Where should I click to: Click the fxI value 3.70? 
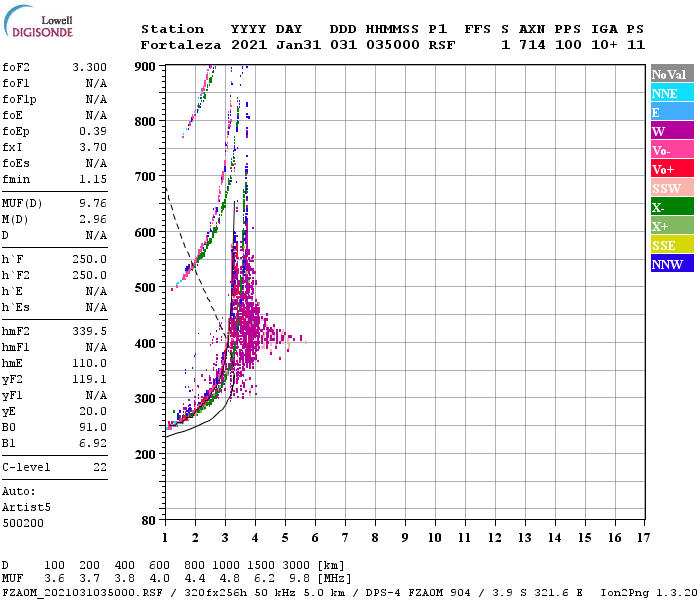tap(93, 147)
